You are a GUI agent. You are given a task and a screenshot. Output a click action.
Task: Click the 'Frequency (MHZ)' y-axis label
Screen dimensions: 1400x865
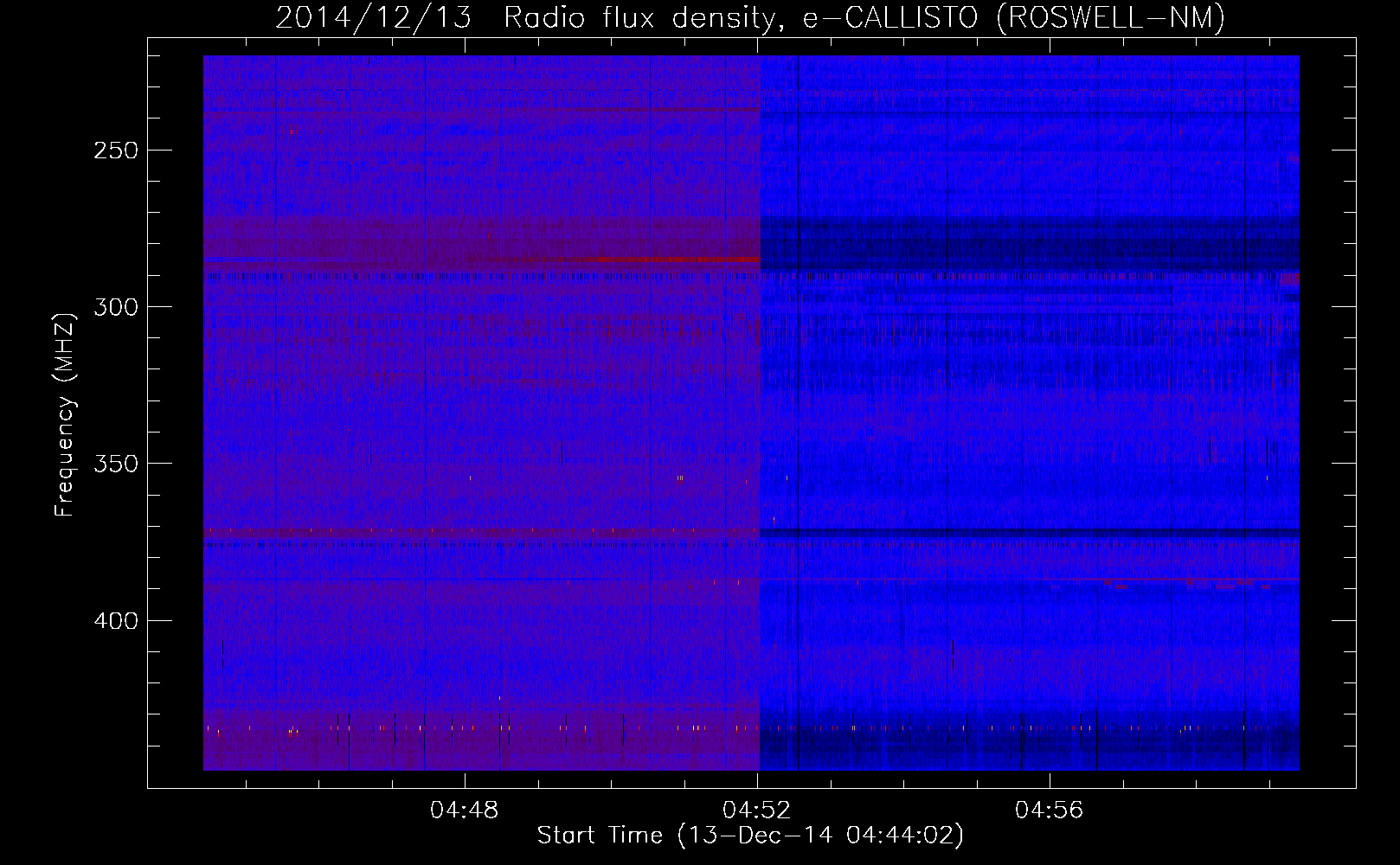[x=65, y=414]
